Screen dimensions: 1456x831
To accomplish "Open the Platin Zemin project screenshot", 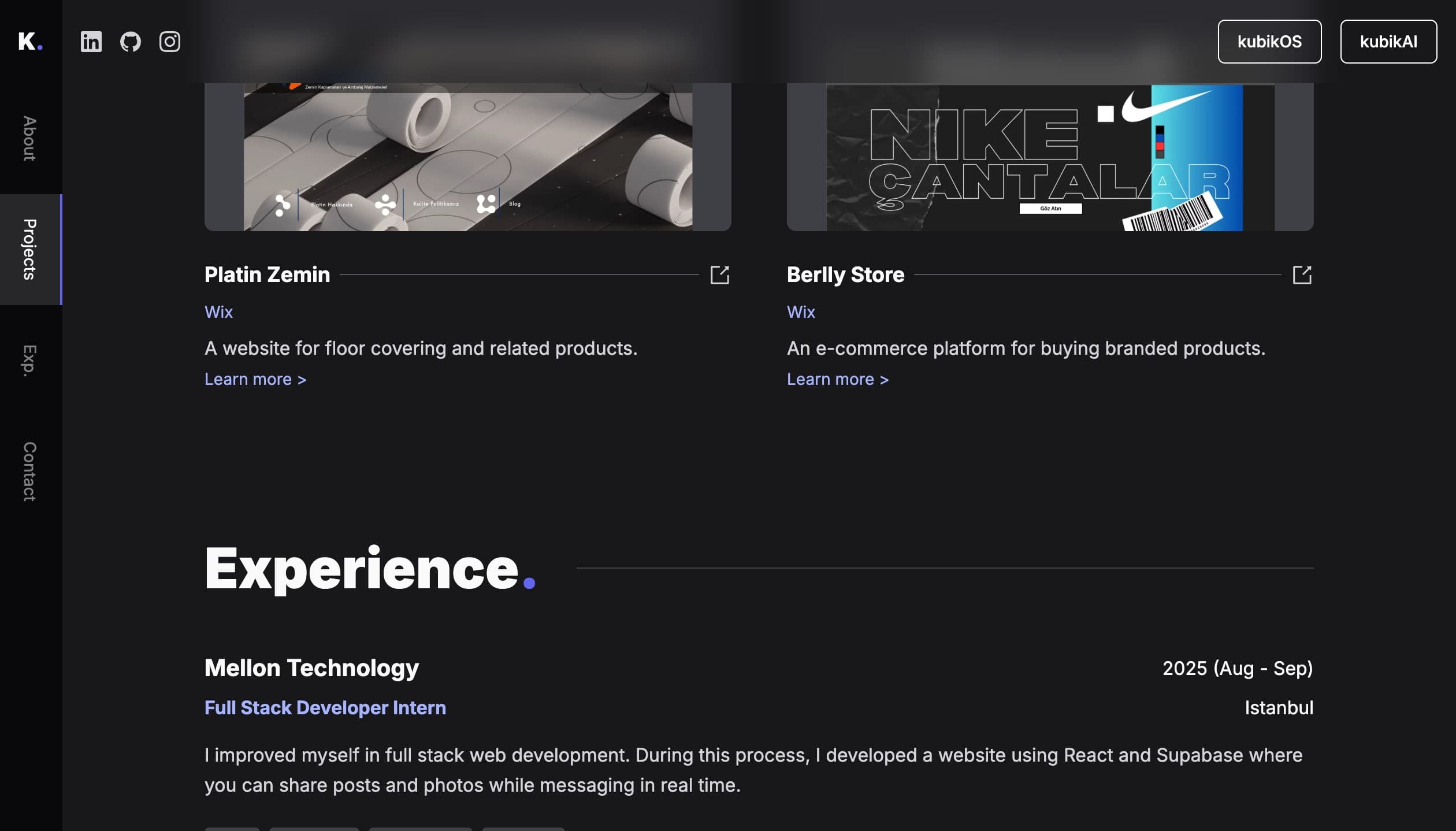I will point(468,157).
